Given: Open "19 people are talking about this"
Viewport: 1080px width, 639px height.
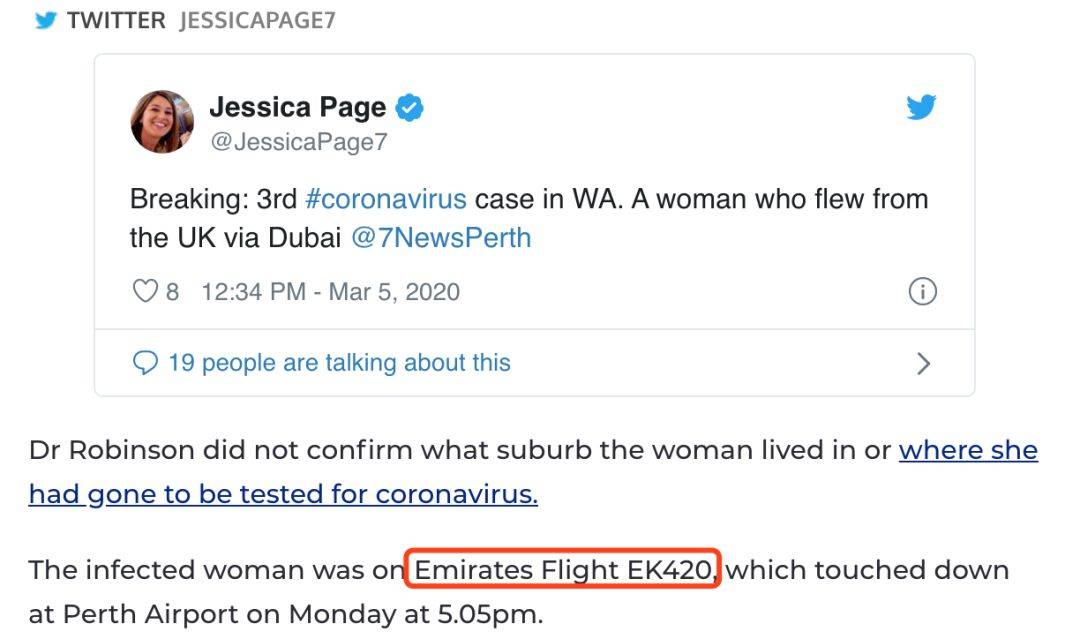Looking at the screenshot, I should pyautogui.click(x=340, y=363).
